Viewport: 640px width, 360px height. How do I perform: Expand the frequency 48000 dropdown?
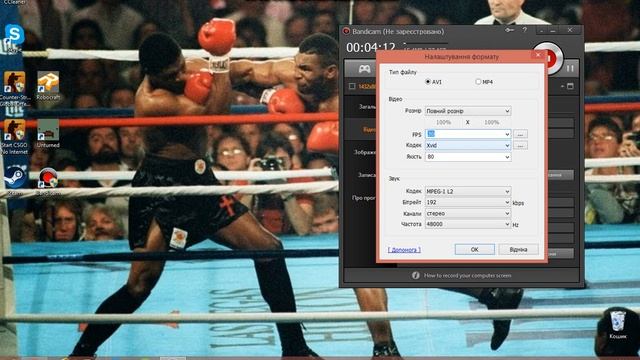pyautogui.click(x=468, y=224)
